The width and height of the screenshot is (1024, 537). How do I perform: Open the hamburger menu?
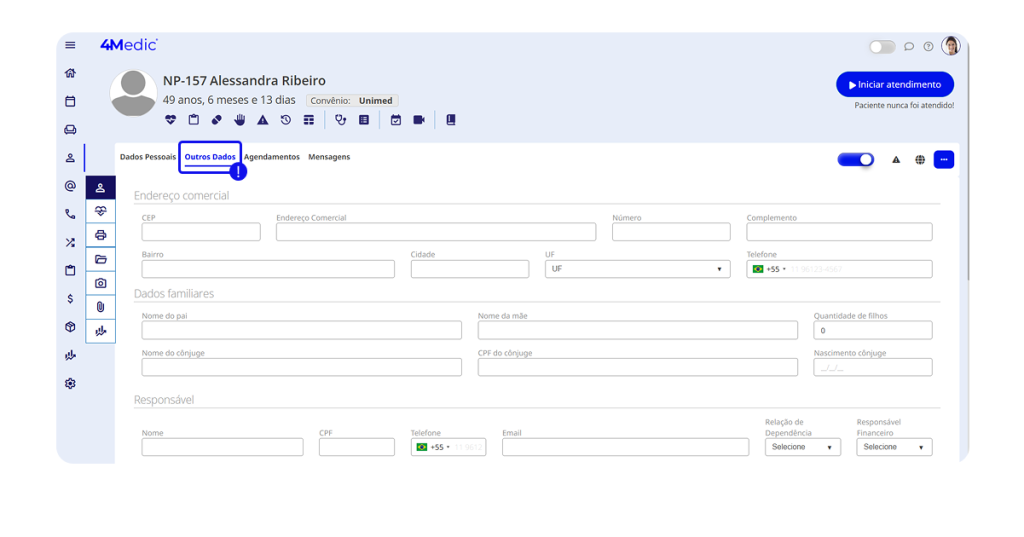pyautogui.click(x=70, y=45)
